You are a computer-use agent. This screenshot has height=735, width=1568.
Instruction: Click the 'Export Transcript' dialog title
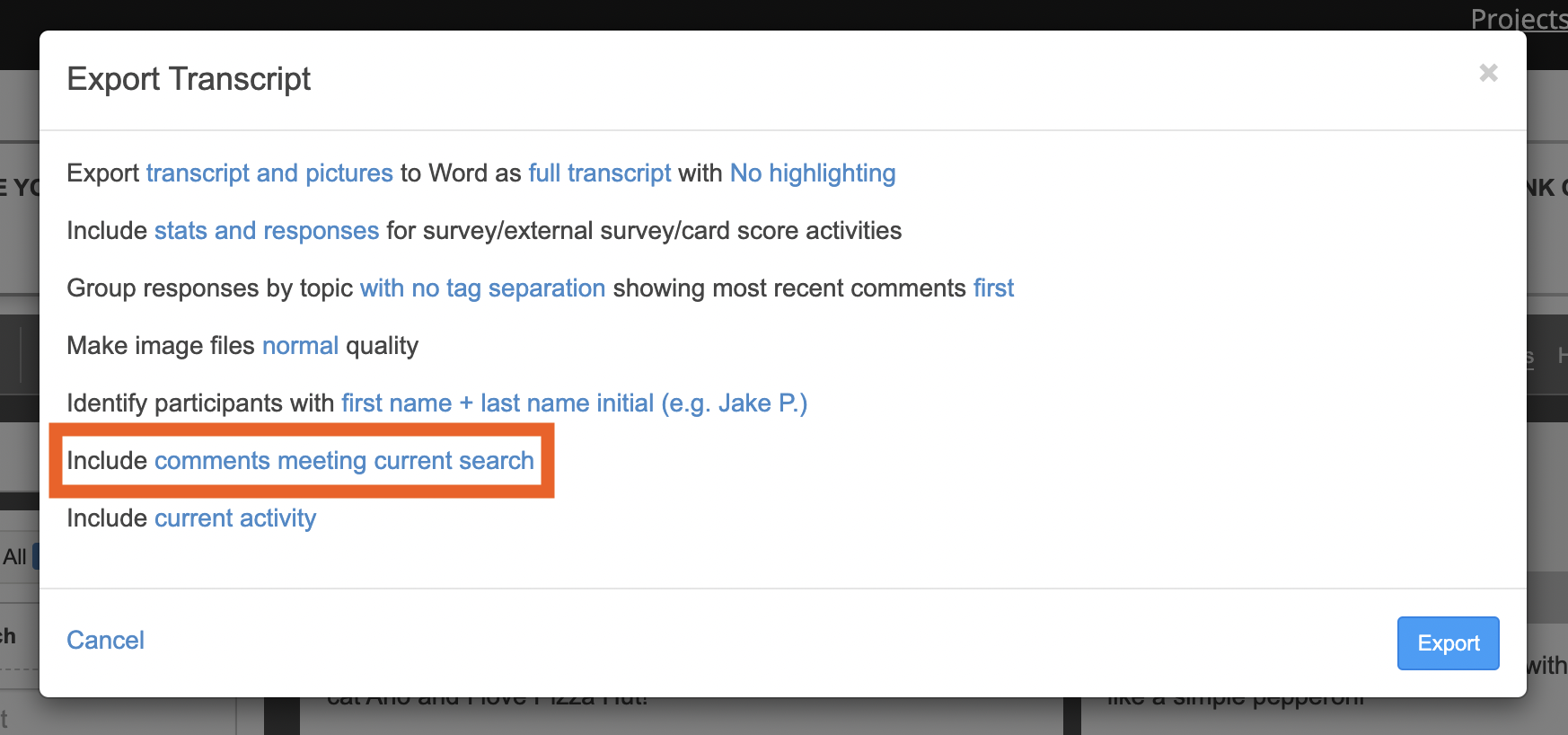point(189,79)
